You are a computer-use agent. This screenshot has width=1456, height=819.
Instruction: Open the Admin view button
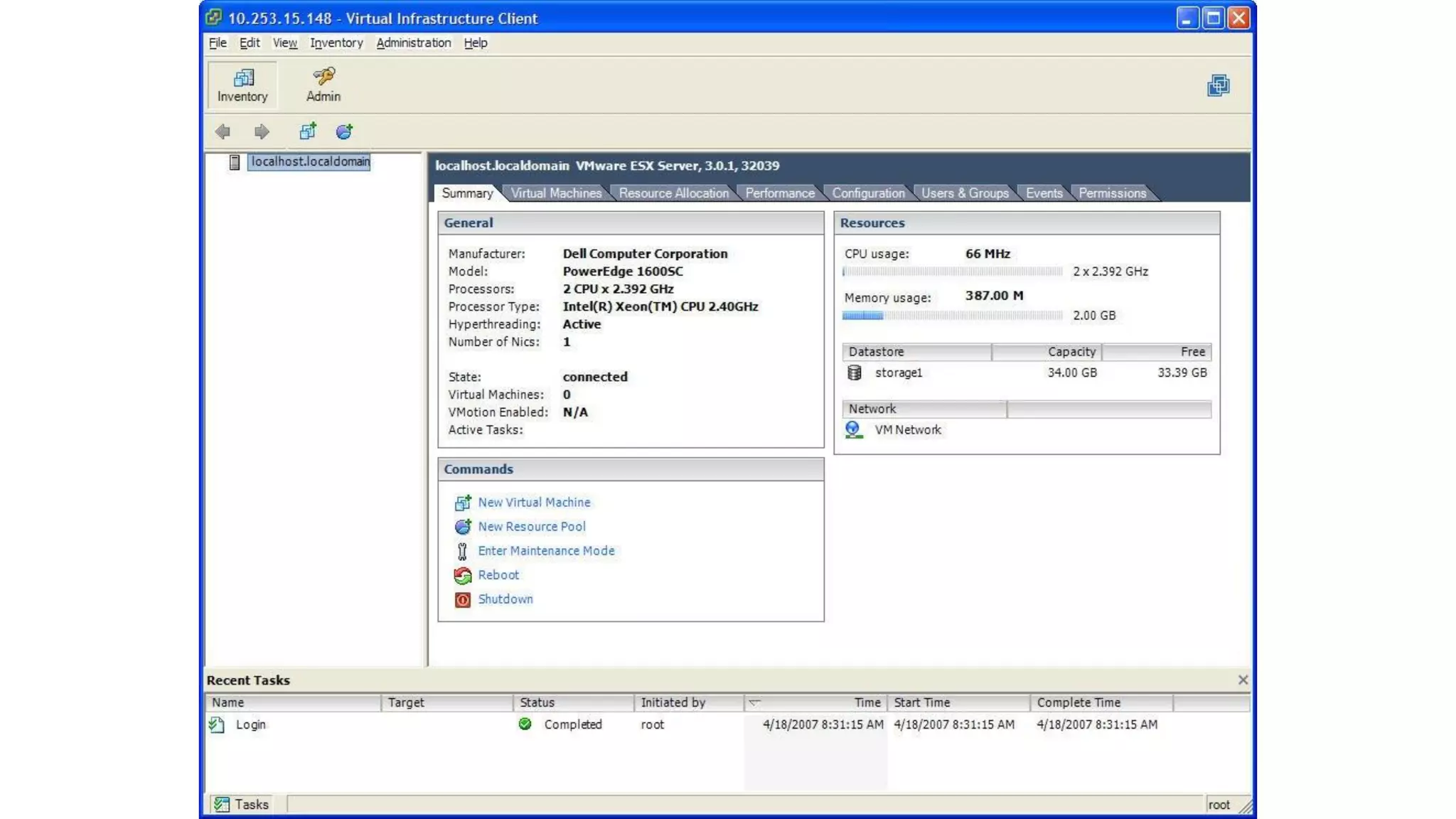(x=323, y=85)
